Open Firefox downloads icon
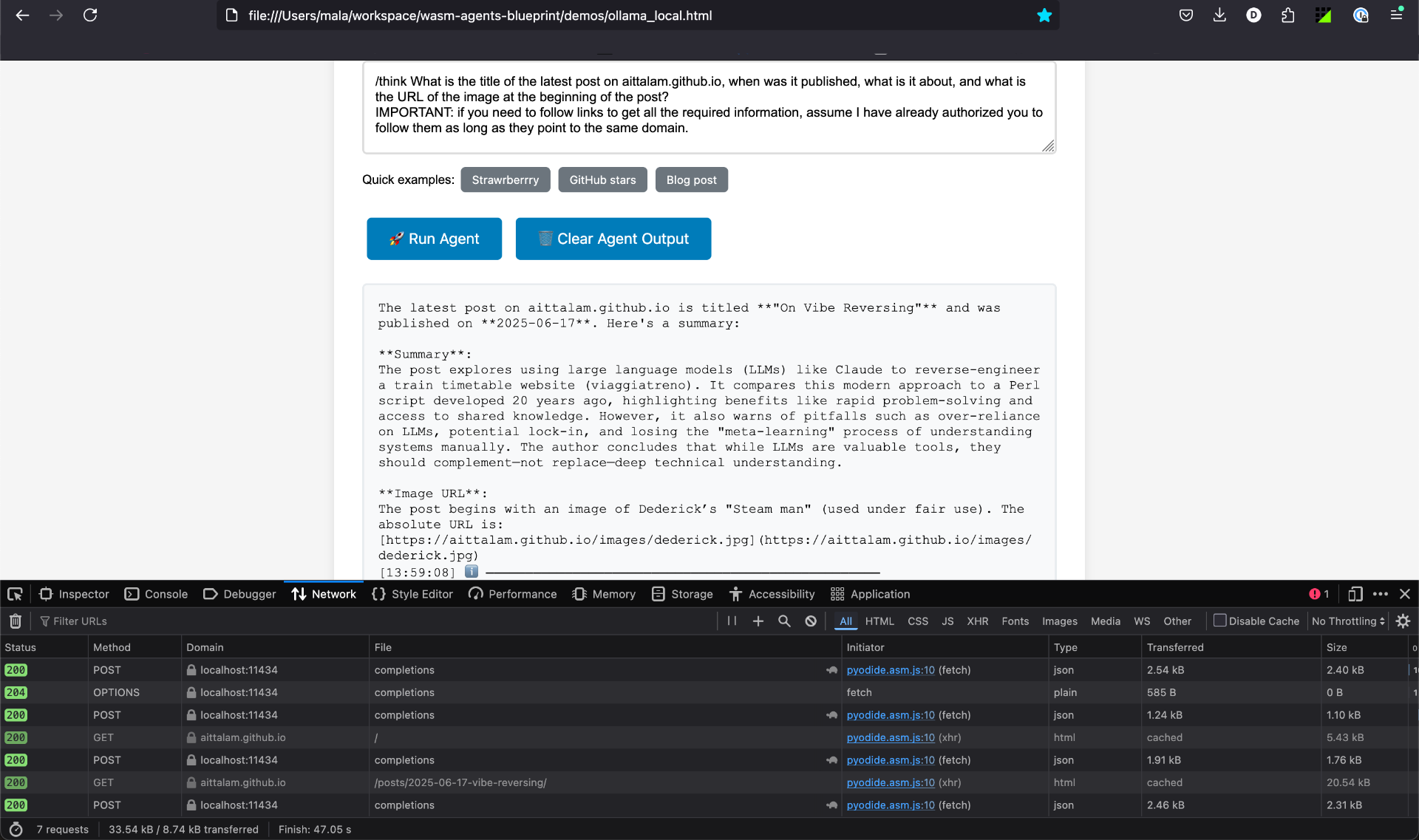Viewport: 1419px width, 840px height. [x=1219, y=16]
